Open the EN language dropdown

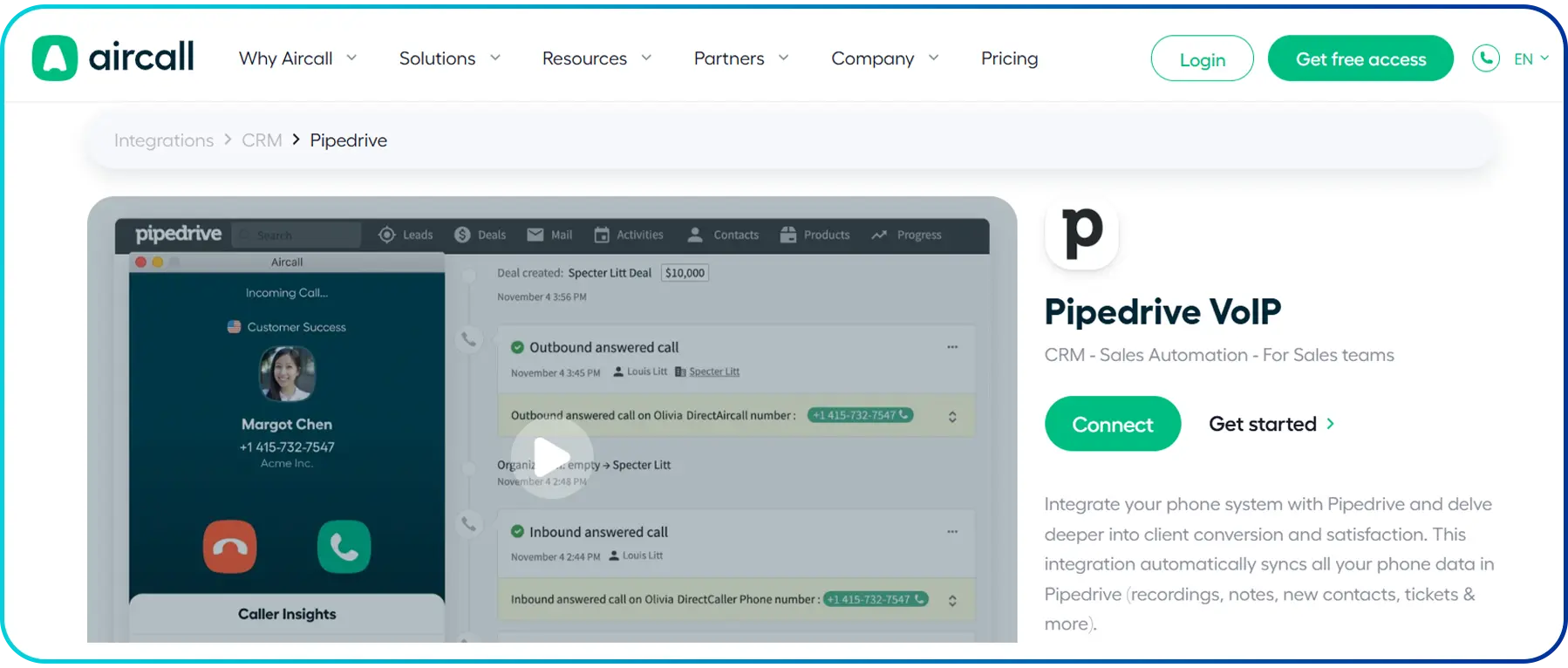[x=1531, y=58]
